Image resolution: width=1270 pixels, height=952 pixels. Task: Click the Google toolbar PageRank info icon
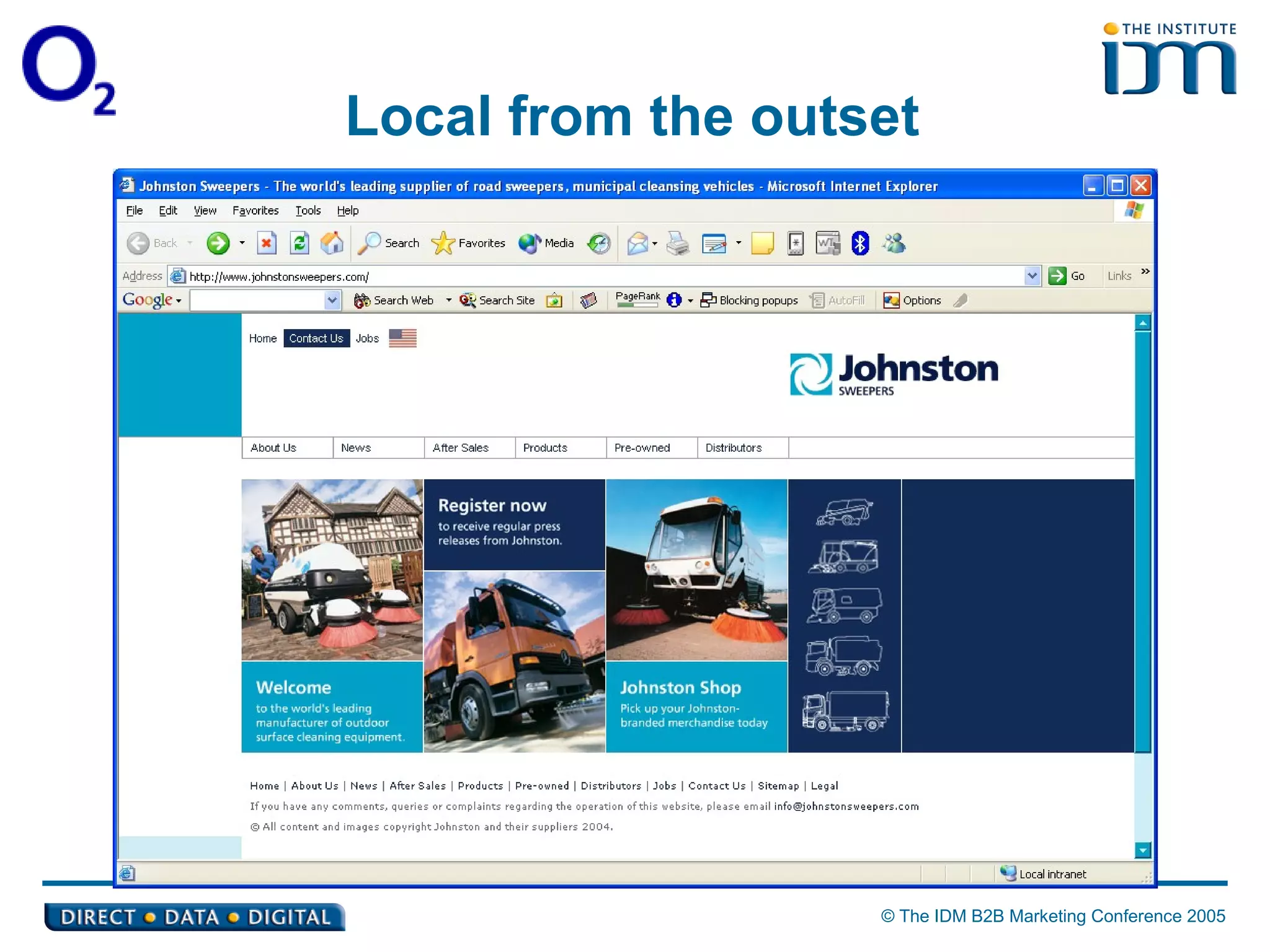674,301
